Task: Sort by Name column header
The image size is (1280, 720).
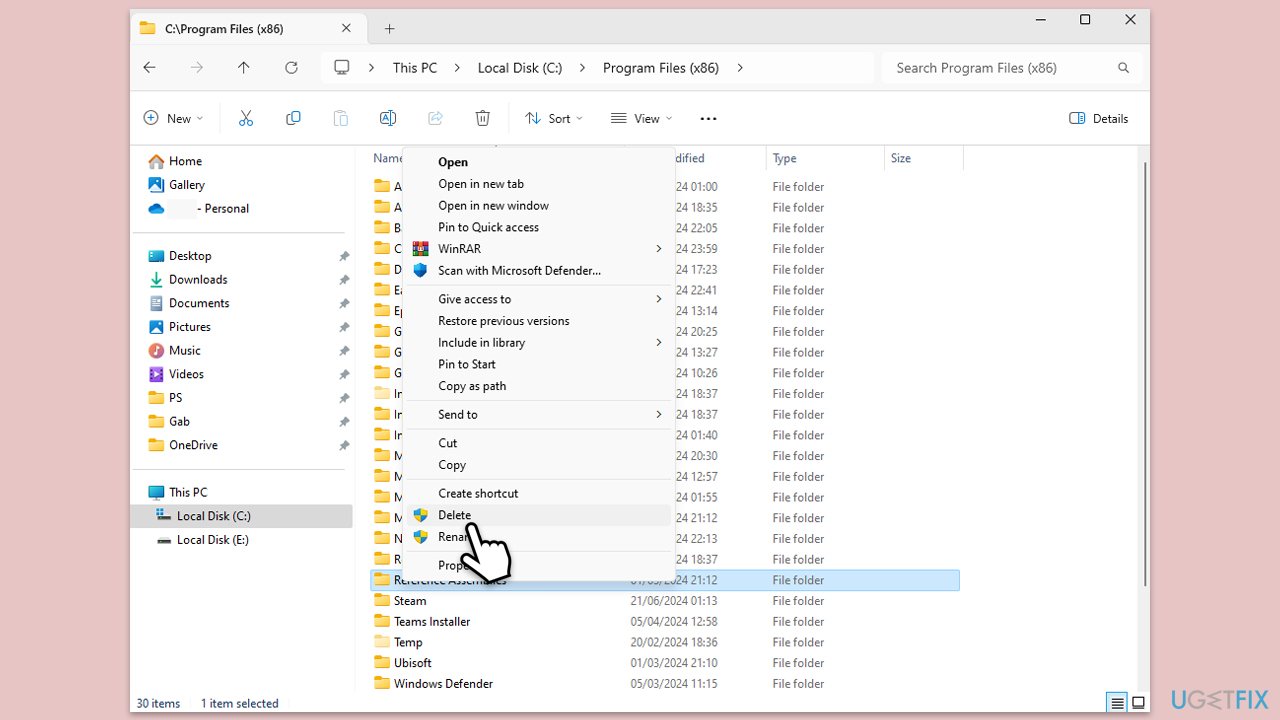Action: coord(387,158)
